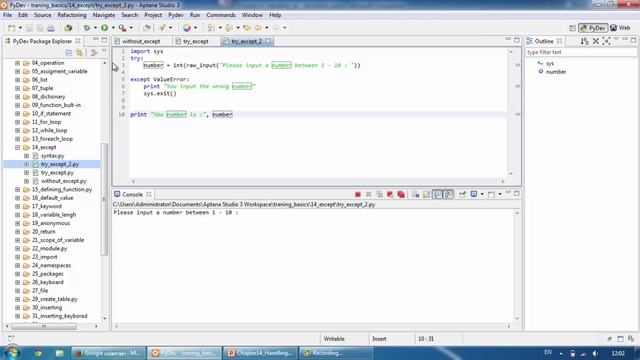Expand the try_except_2.py node in tree
This screenshot has height=360, width=640.
pyautogui.click(x=27, y=164)
